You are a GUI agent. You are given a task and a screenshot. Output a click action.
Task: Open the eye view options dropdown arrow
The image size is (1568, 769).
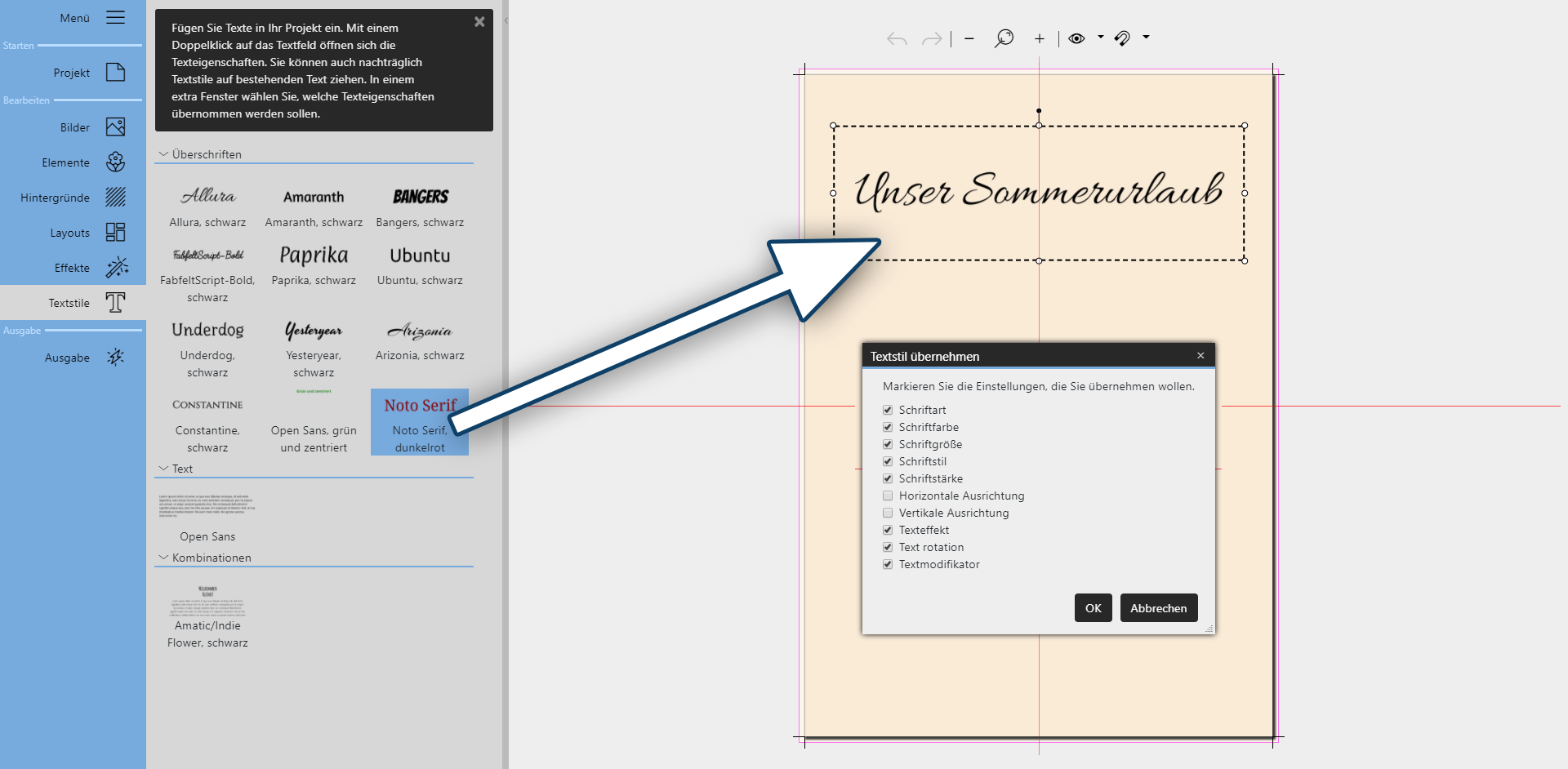(x=1100, y=38)
